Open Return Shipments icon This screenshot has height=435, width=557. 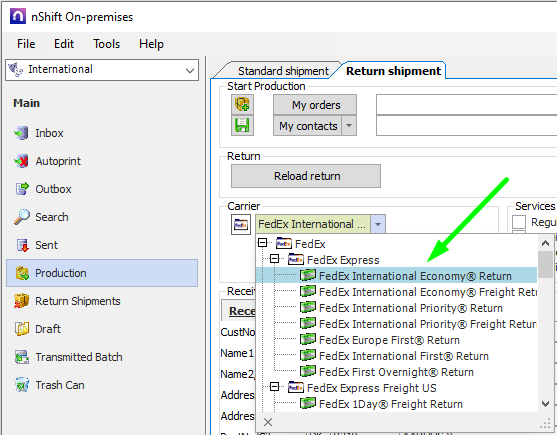[21, 301]
